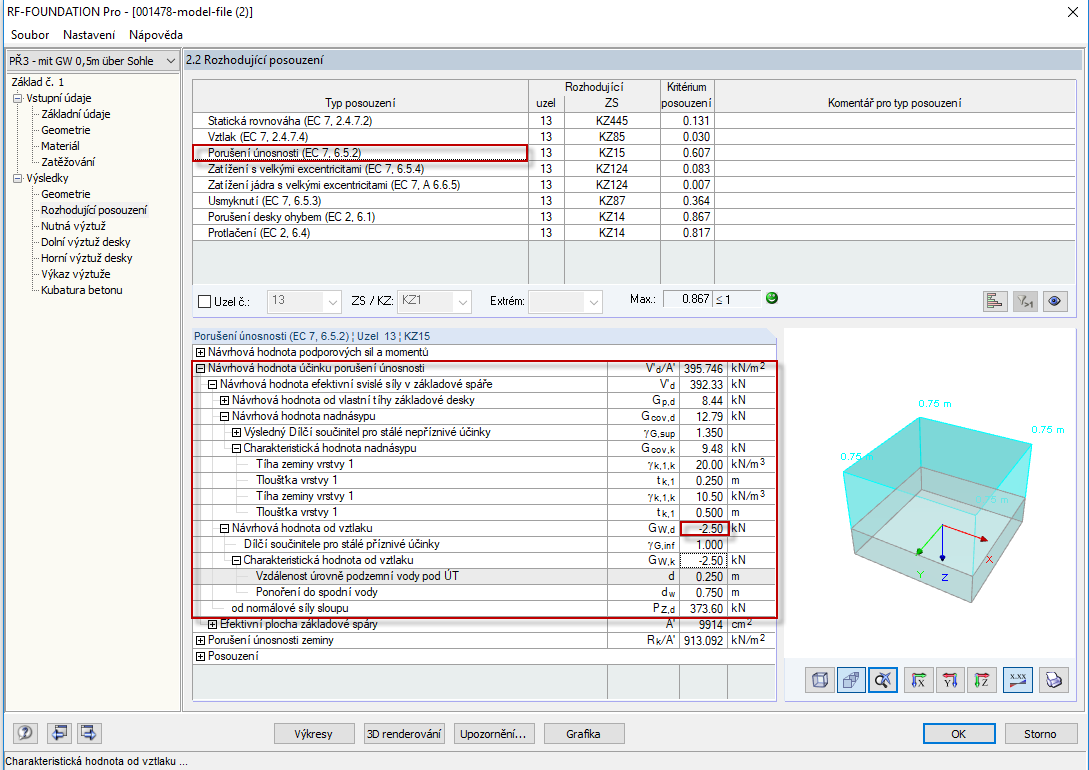1089x770 pixels.
Task: Open the Nastavení menu
Action: click(x=89, y=35)
